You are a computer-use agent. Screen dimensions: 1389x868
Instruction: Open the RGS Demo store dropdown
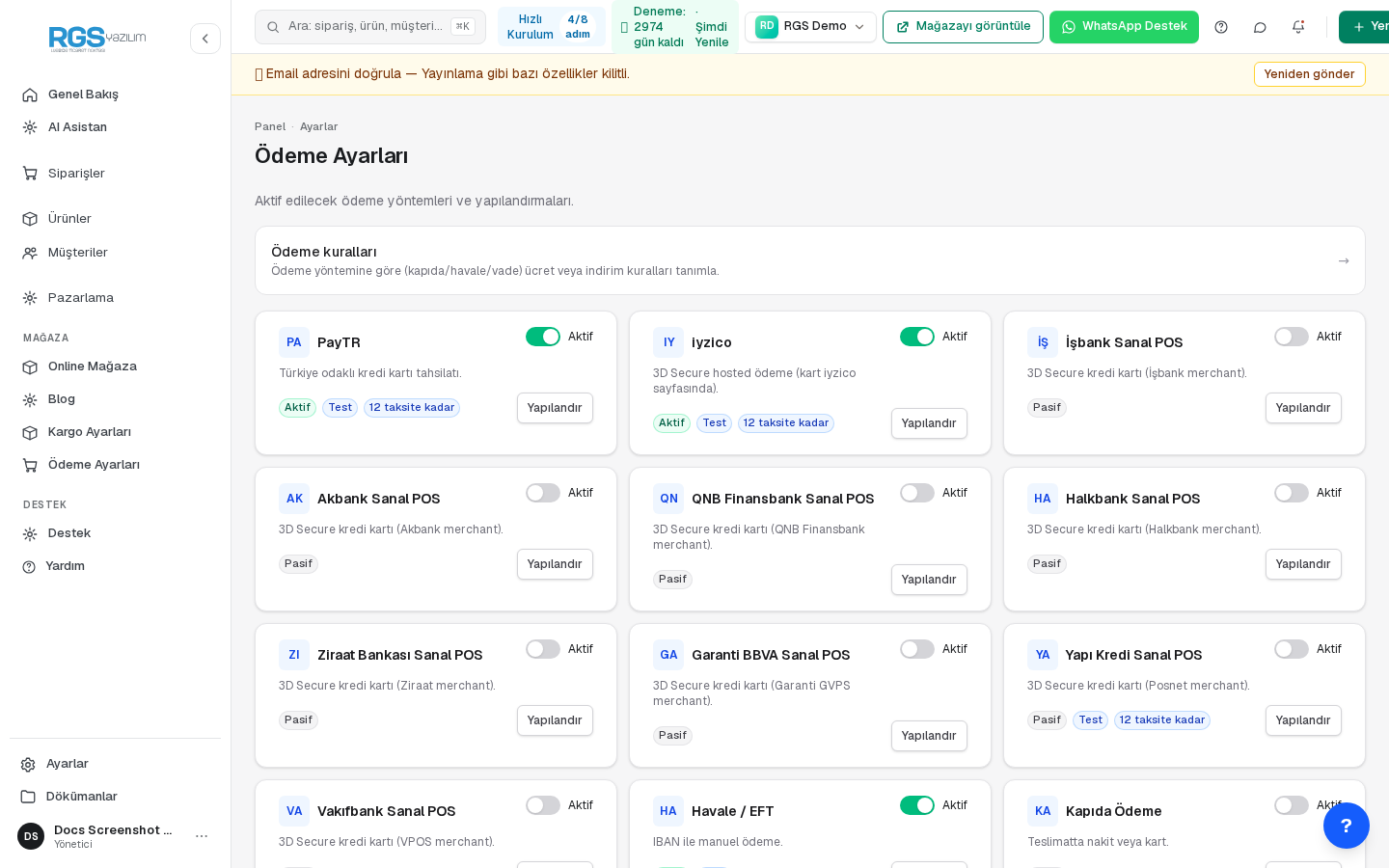click(810, 27)
